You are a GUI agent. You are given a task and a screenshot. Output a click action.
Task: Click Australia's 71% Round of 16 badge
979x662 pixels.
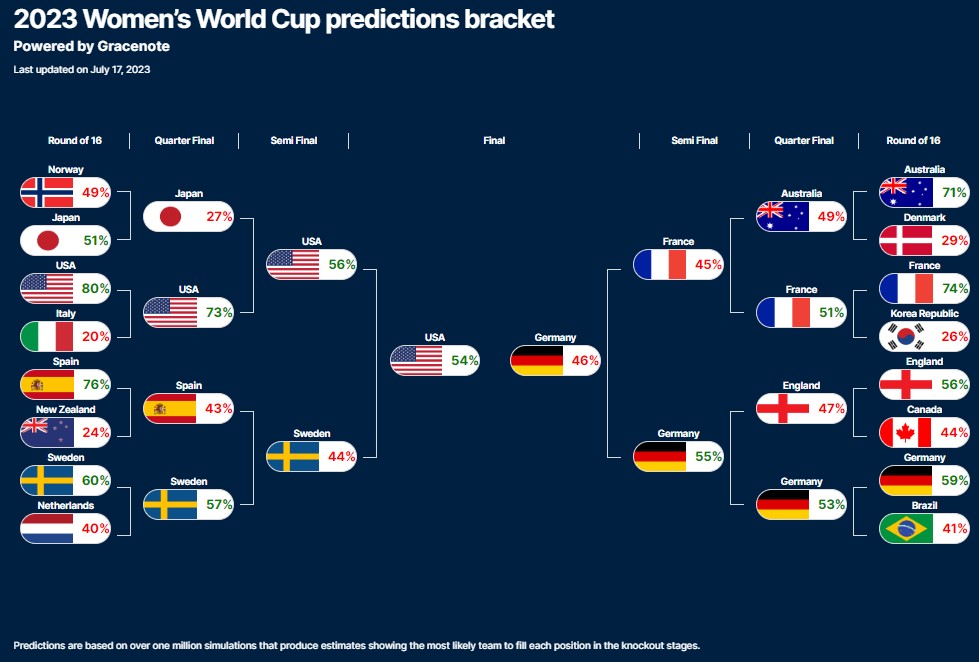click(x=925, y=192)
